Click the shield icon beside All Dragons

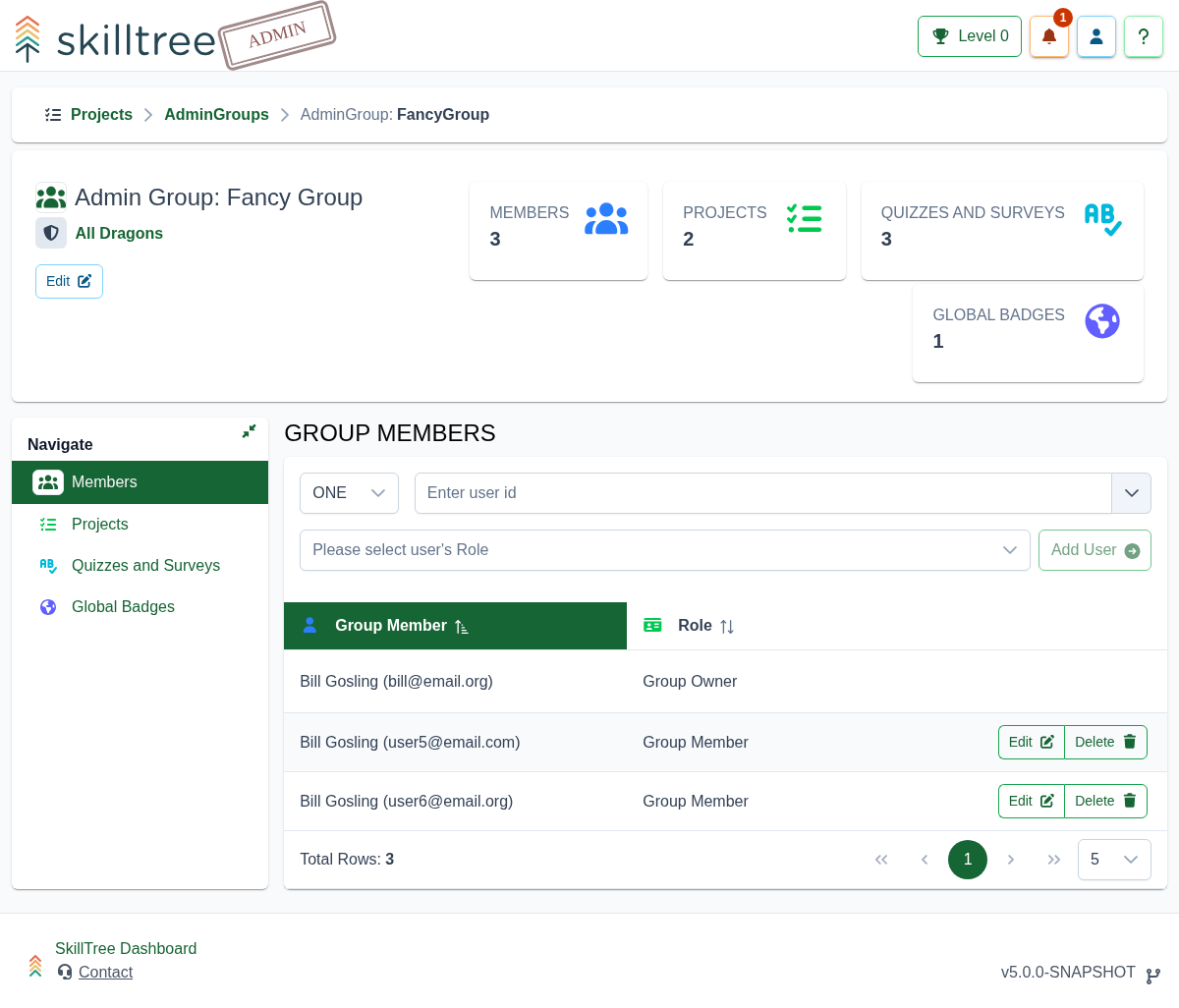point(51,233)
